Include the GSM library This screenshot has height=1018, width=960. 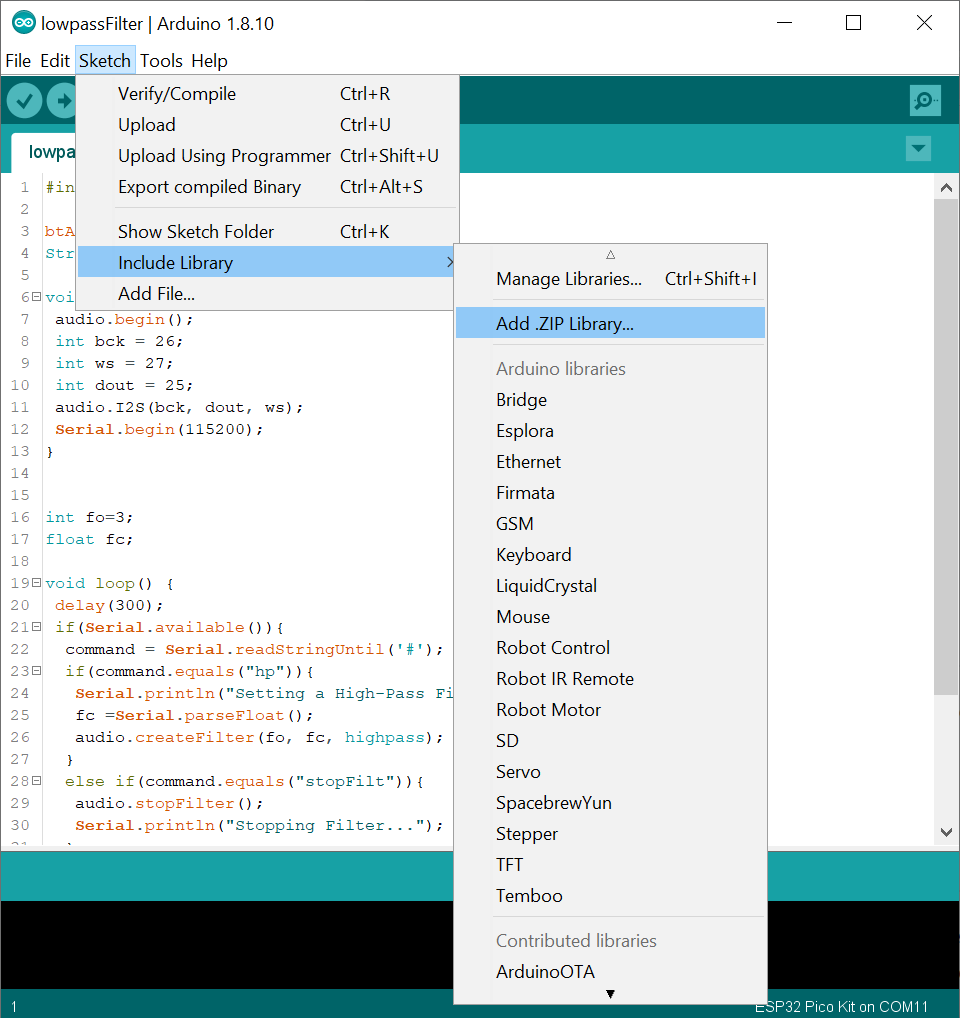point(610,524)
